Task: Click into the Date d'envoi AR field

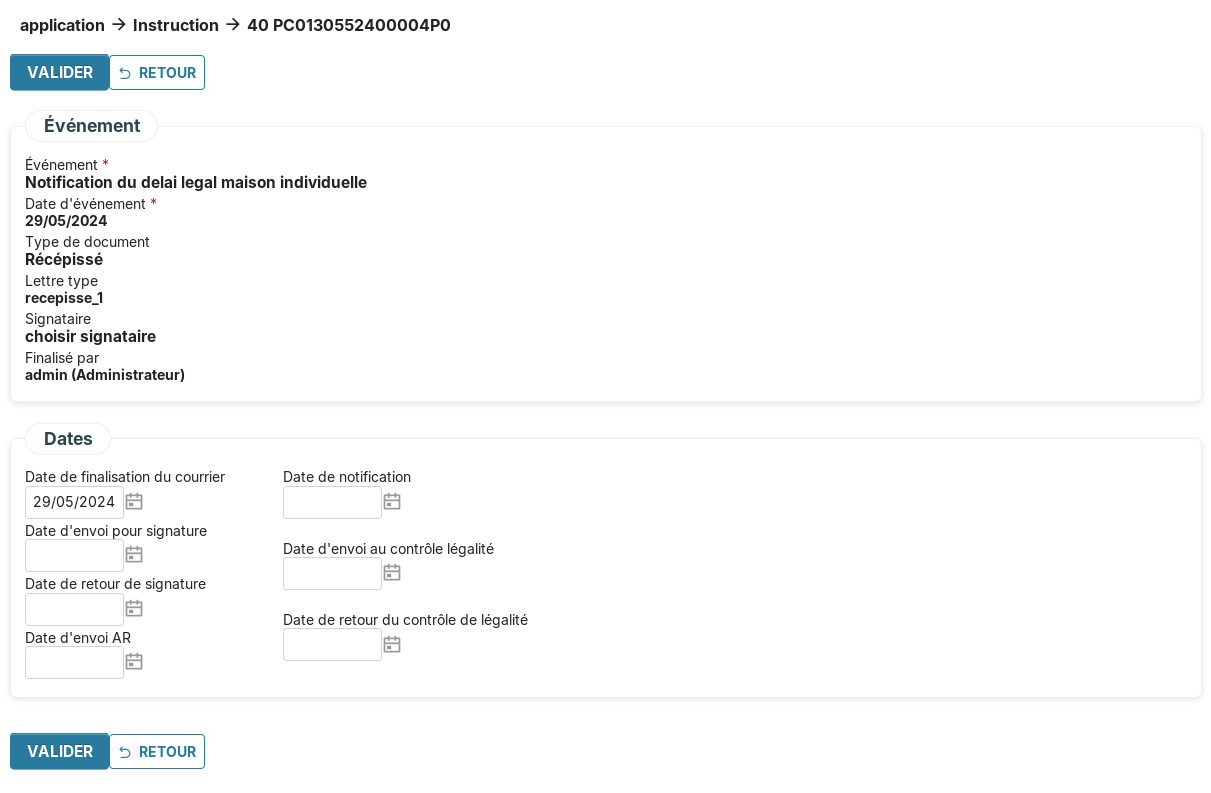Action: pyautogui.click(x=74, y=662)
